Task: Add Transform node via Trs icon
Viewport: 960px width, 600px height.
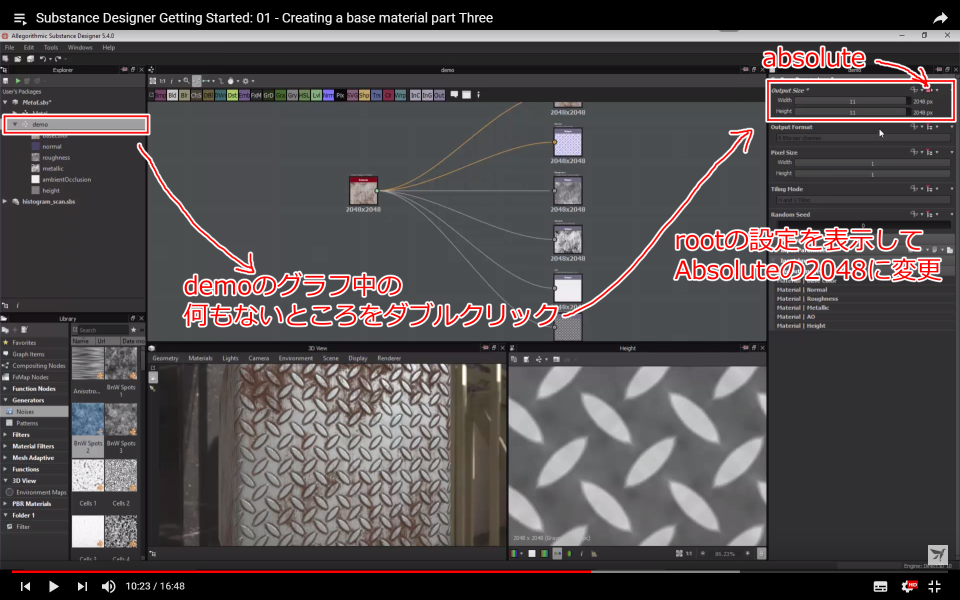Action: click(377, 96)
